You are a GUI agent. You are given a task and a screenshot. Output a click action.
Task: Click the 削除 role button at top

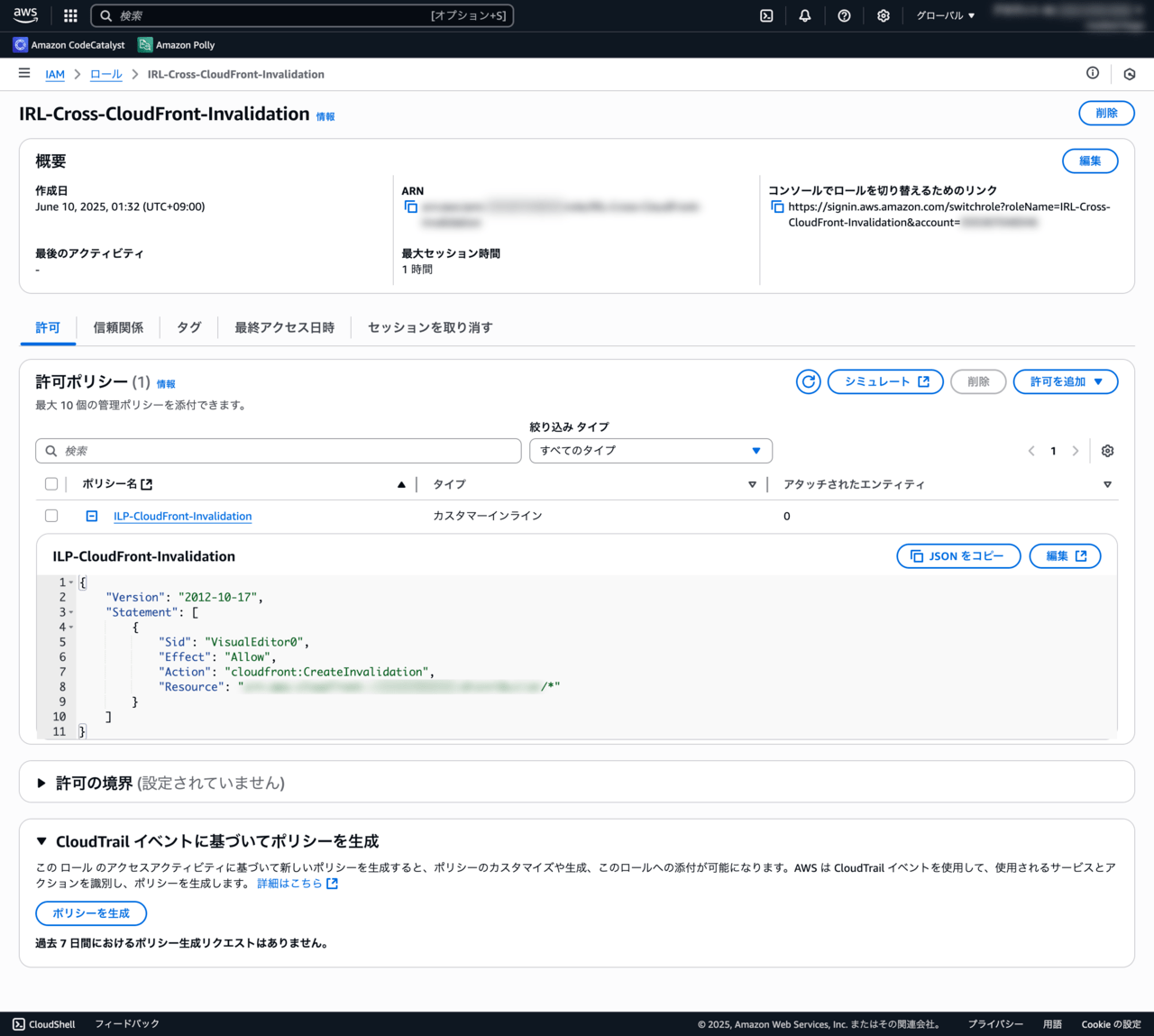pyautogui.click(x=1106, y=113)
